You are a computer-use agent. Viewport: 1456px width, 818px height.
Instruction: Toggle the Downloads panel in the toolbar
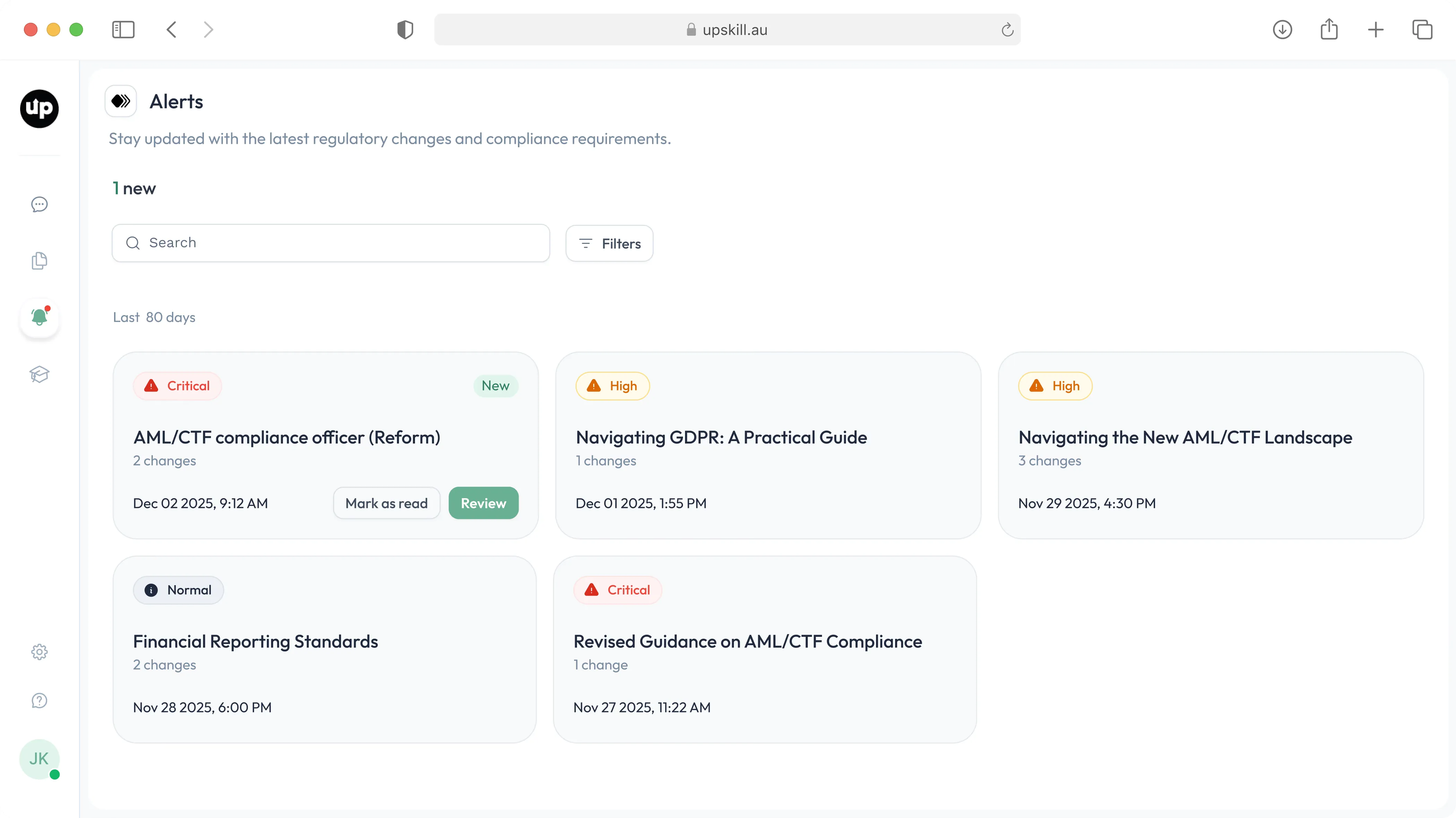coord(1282,29)
